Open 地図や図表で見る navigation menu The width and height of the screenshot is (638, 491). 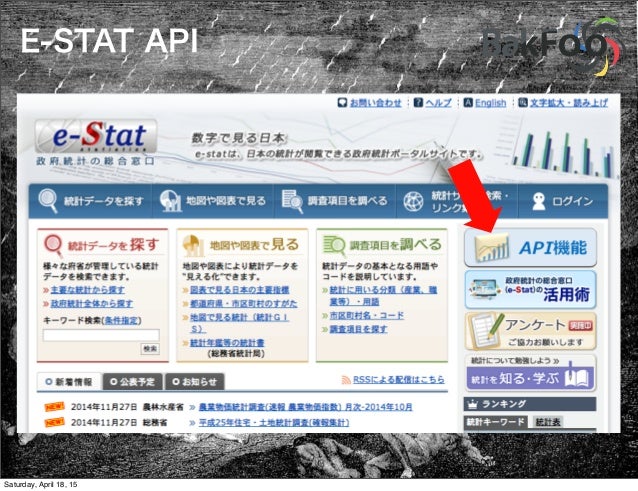point(213,201)
